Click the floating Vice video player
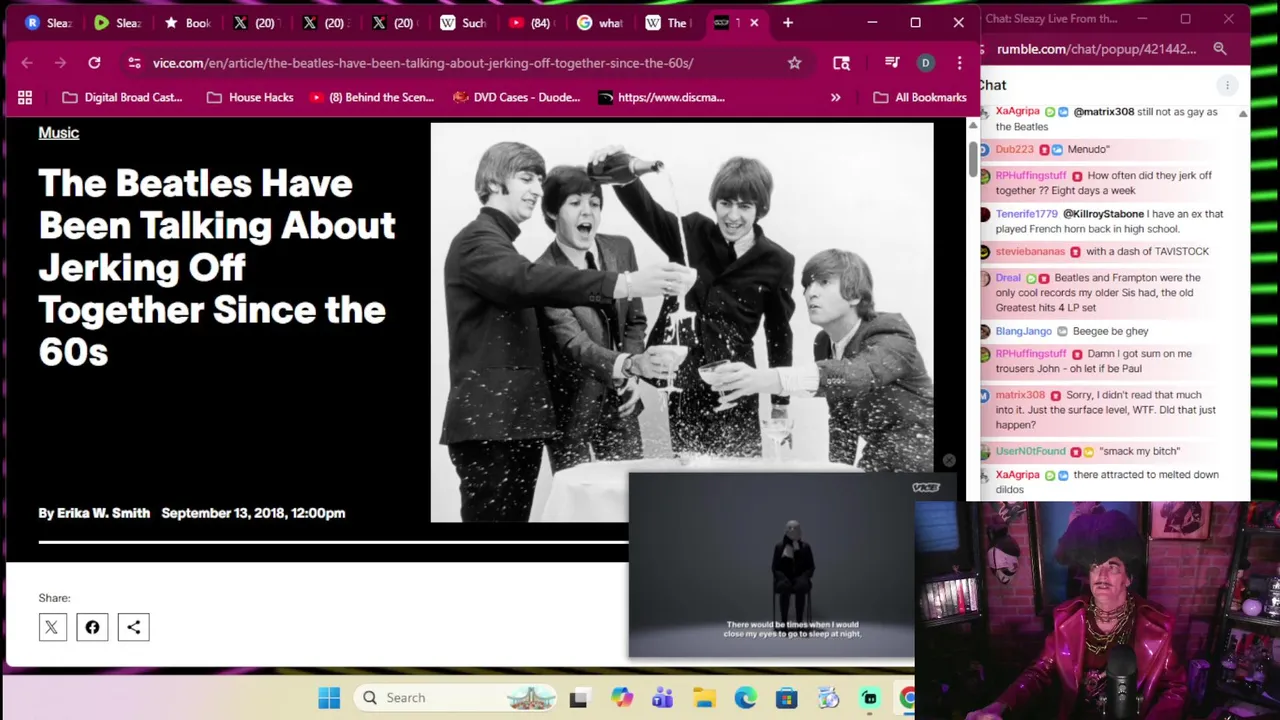Image resolution: width=1280 pixels, height=720 pixels. [x=771, y=565]
